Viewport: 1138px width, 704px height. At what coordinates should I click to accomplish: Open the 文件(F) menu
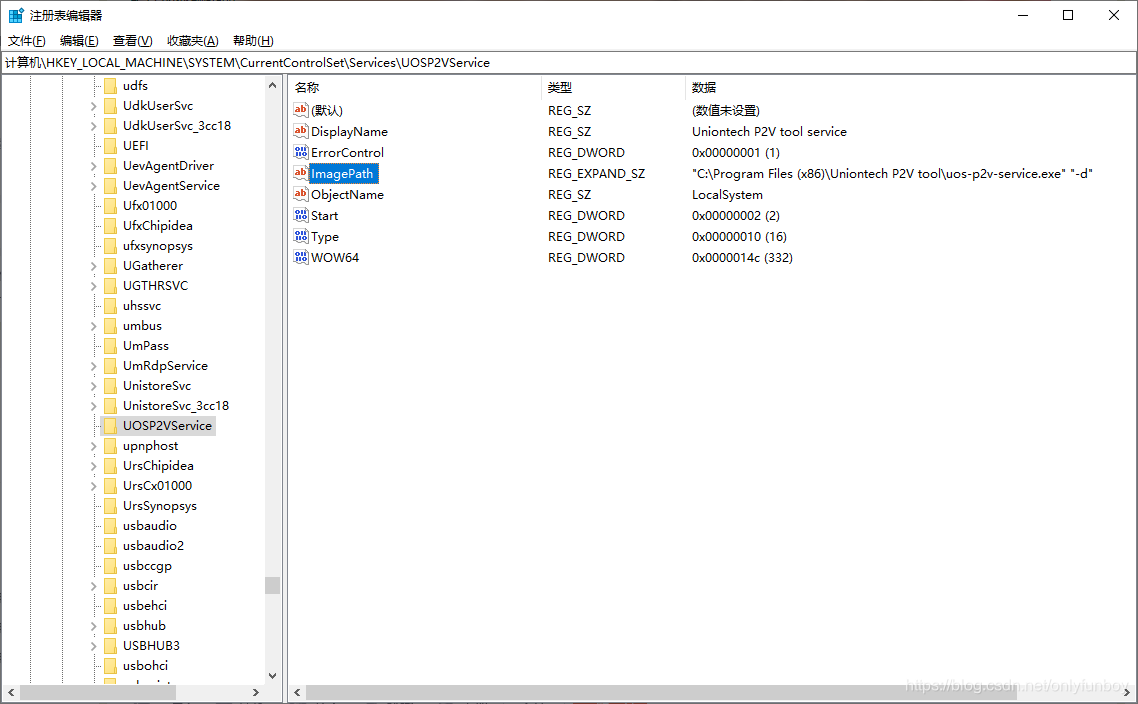[x=27, y=41]
